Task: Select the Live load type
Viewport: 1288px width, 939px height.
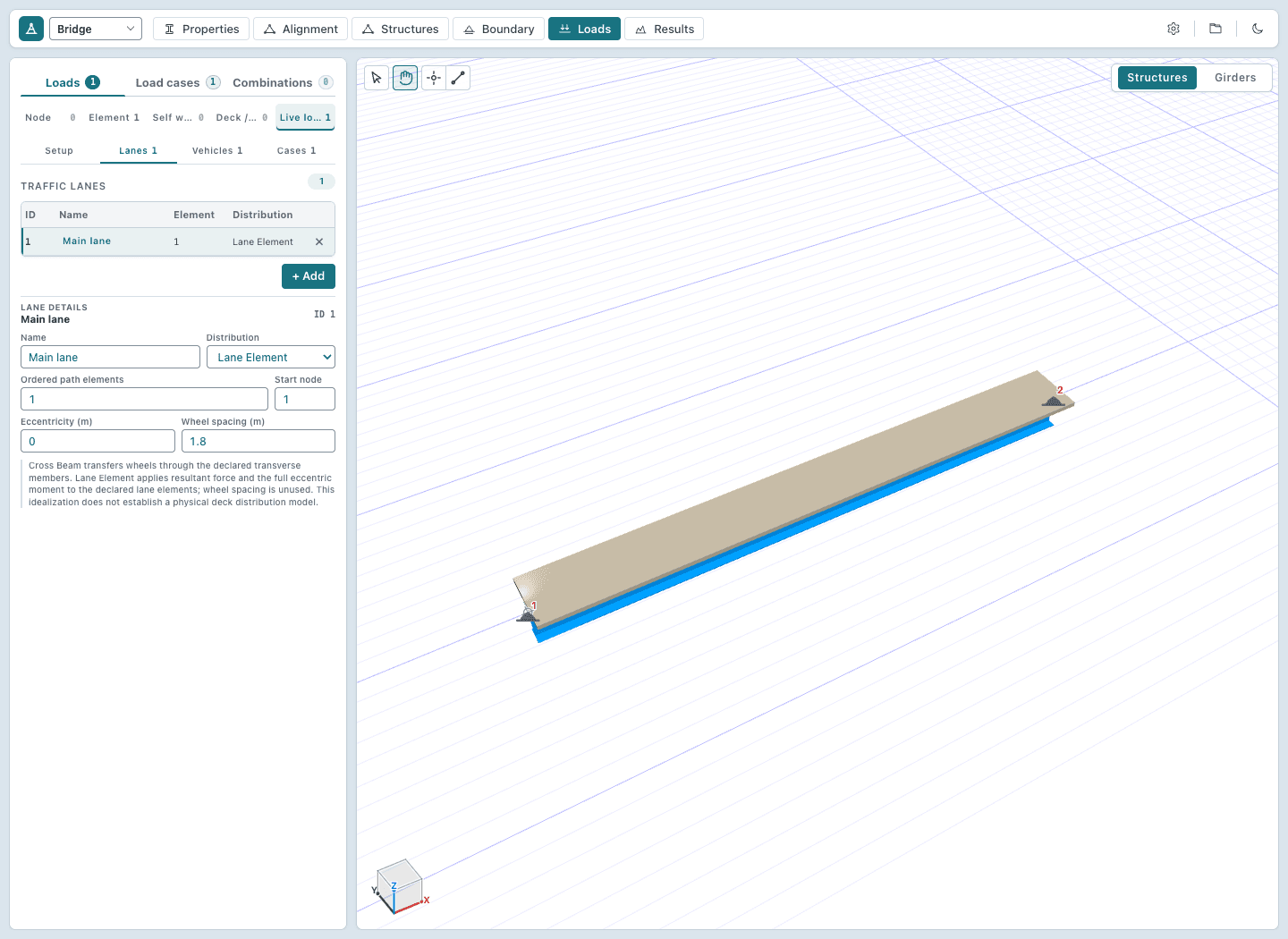Action: click(x=305, y=117)
